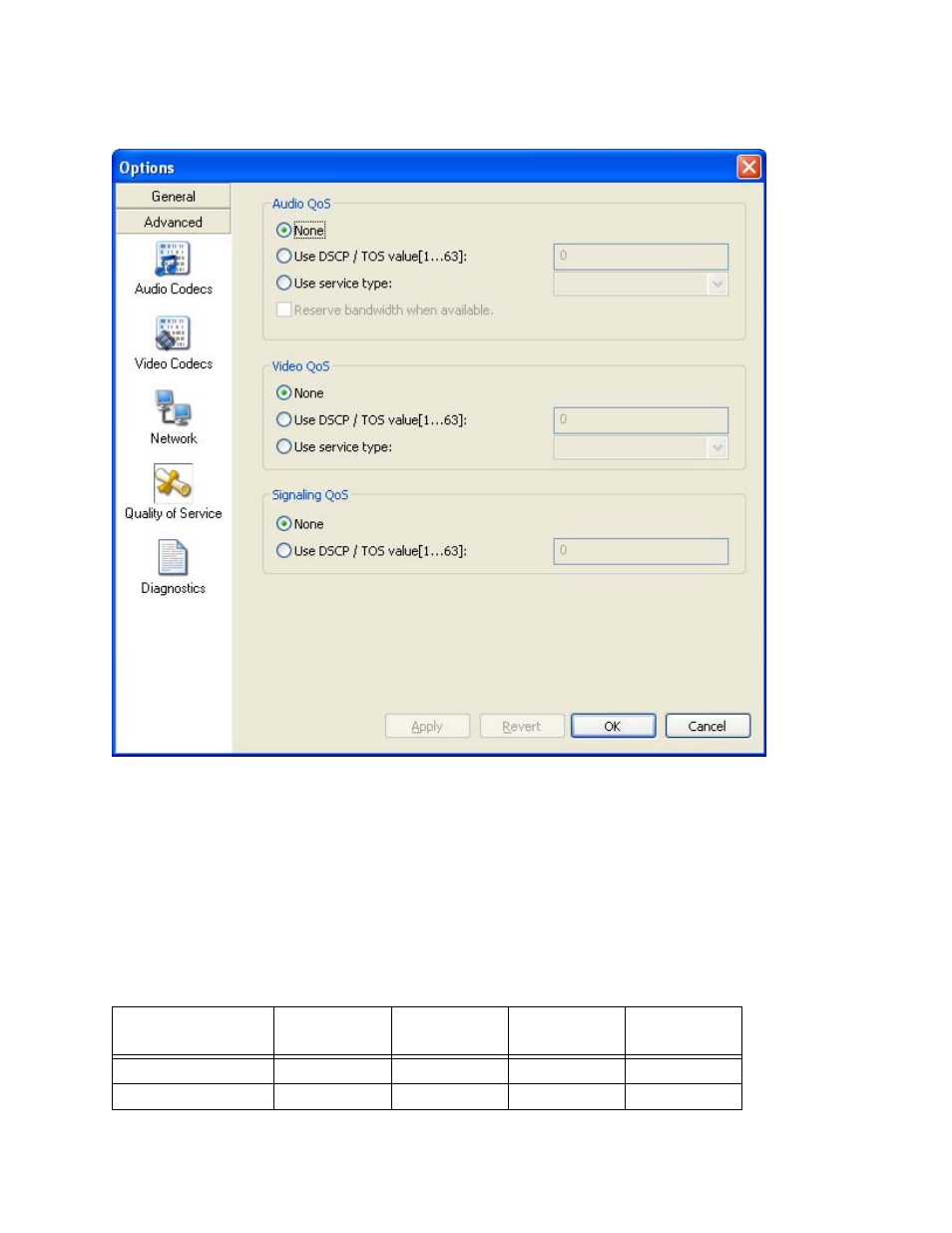Choose Use DSCP / TOS for Audio QoS
This screenshot has height=1233, width=952.
point(284,257)
